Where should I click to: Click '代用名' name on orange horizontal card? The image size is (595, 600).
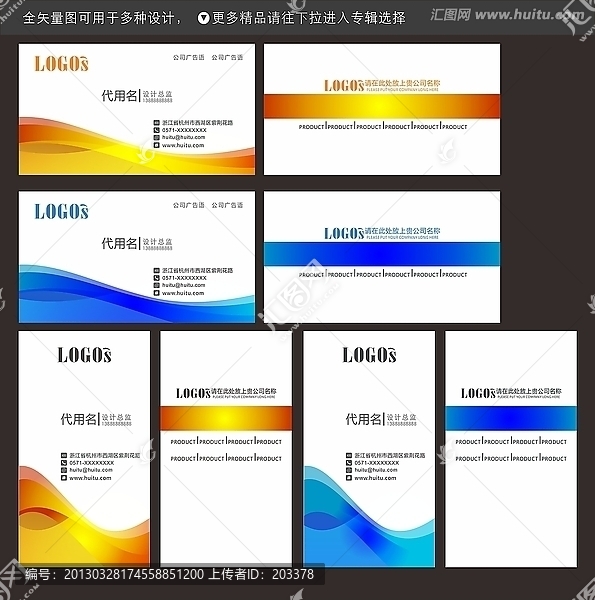[x=119, y=96]
